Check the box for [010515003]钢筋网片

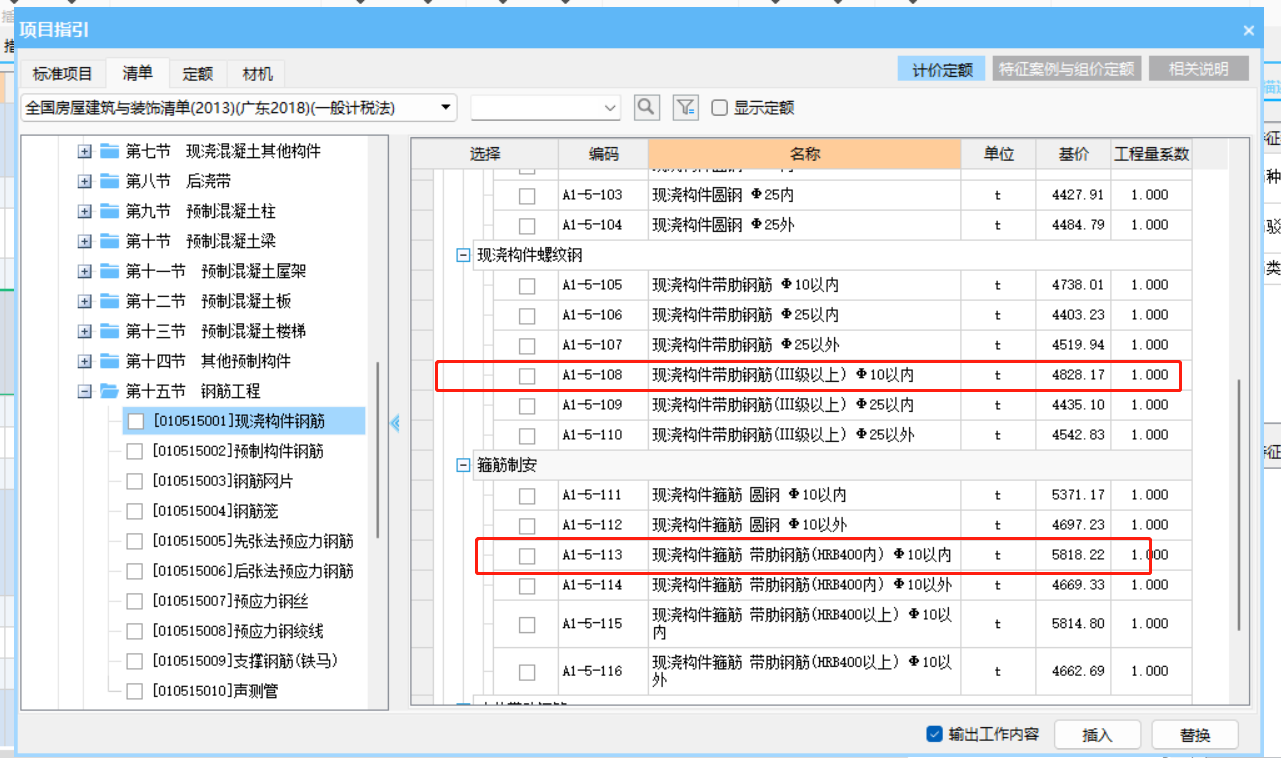[135, 482]
